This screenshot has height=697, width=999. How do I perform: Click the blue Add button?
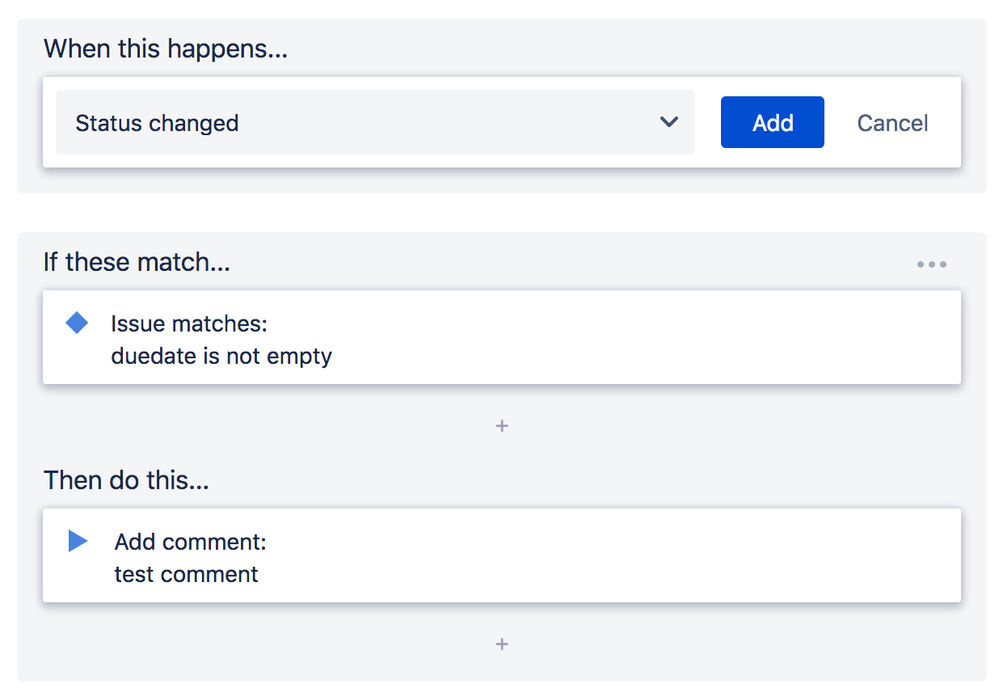coord(772,122)
